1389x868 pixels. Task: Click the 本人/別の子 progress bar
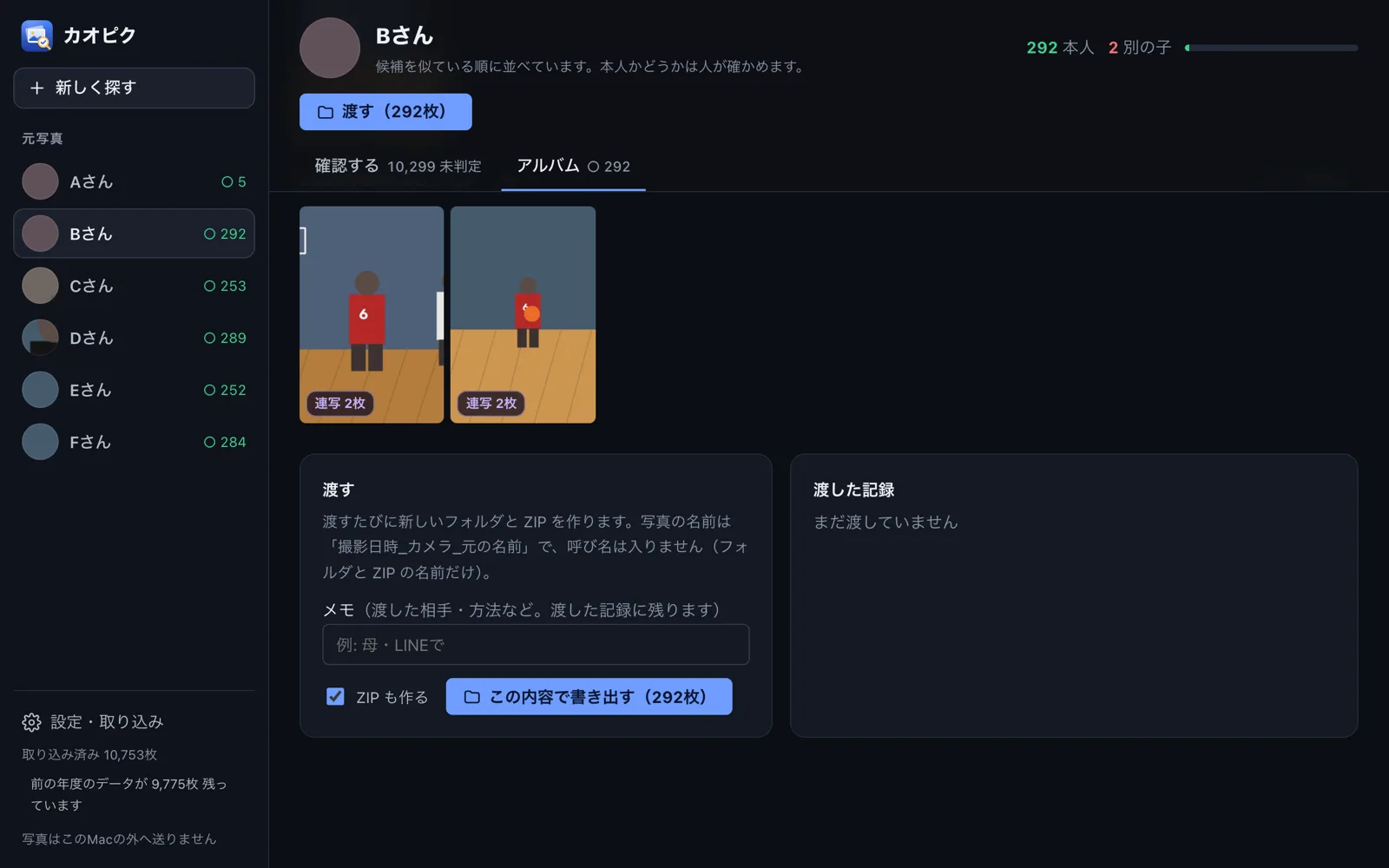(1271, 48)
